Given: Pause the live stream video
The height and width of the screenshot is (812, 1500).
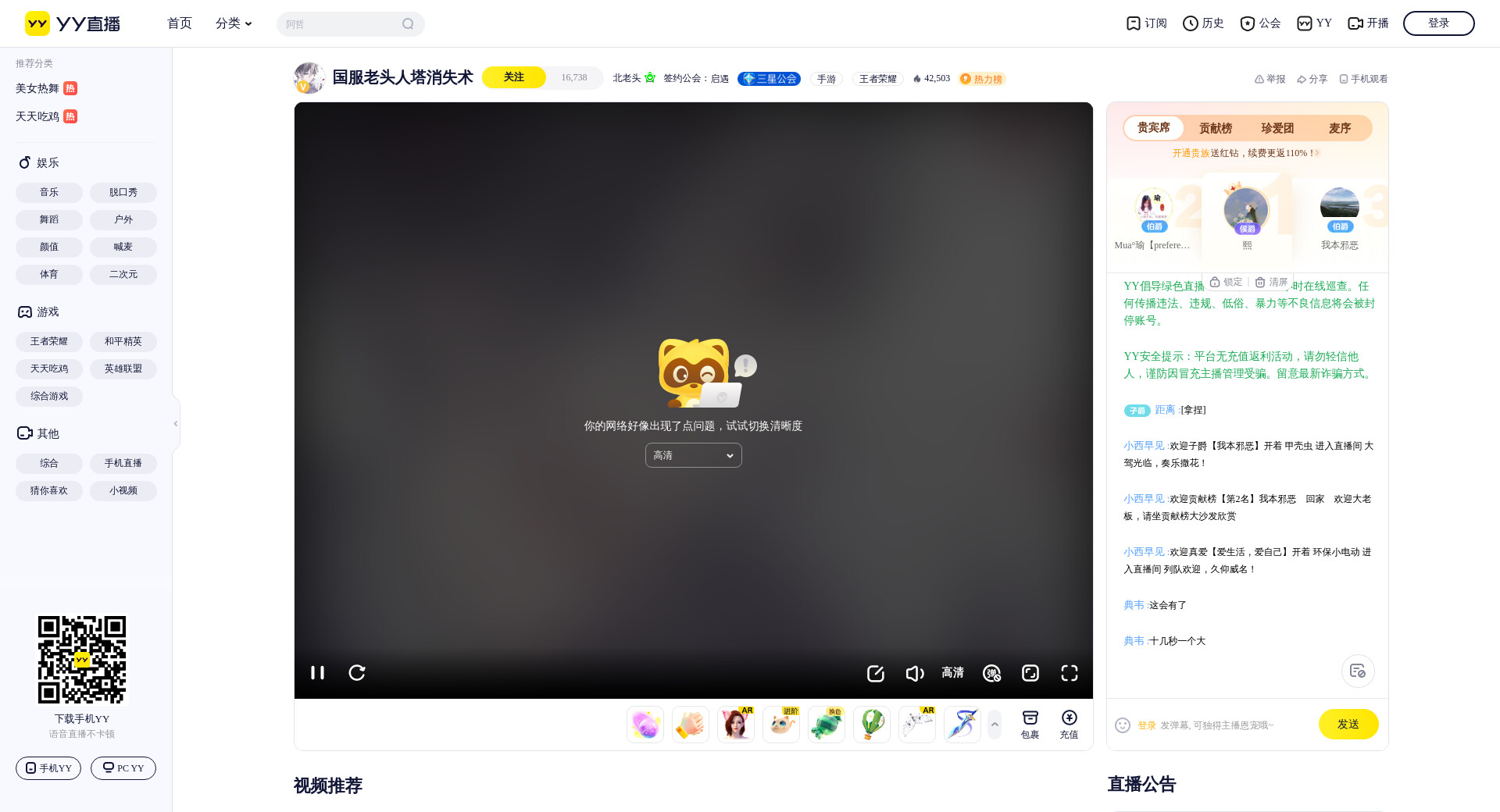Looking at the screenshot, I should pyautogui.click(x=317, y=672).
